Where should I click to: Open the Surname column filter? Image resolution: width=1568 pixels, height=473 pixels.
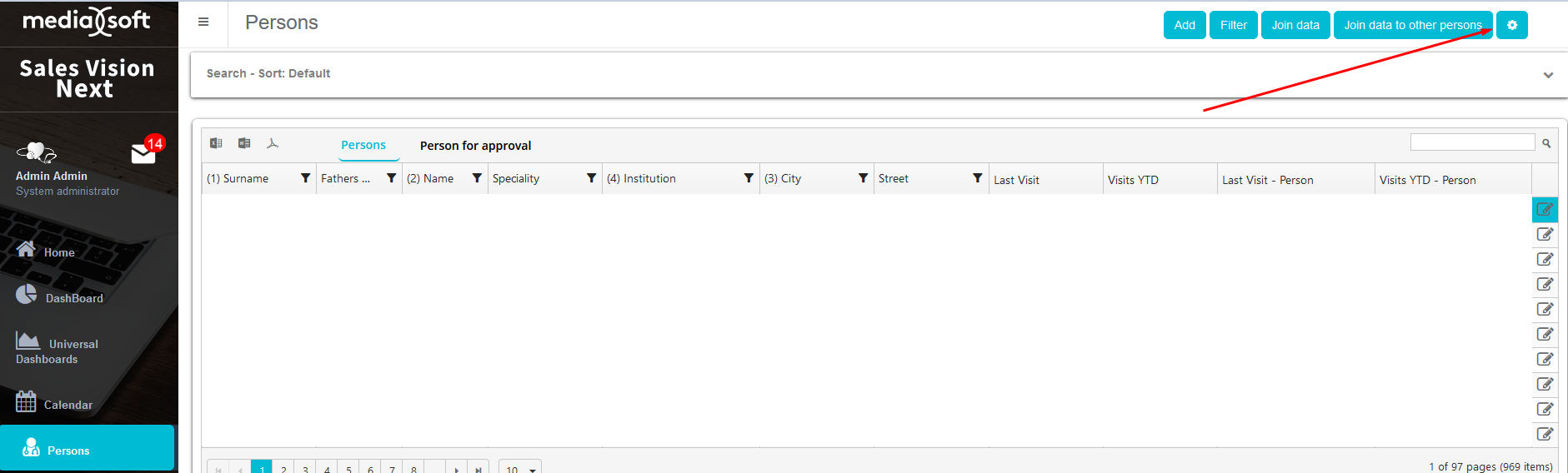pos(305,178)
